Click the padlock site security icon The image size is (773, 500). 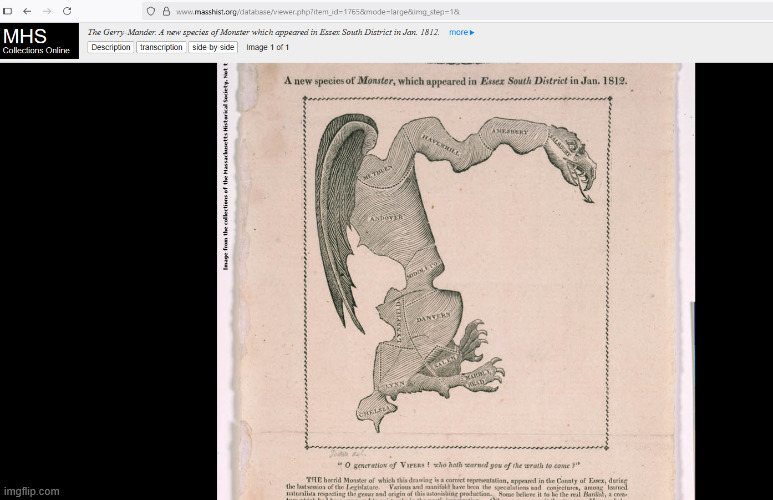[167, 11]
